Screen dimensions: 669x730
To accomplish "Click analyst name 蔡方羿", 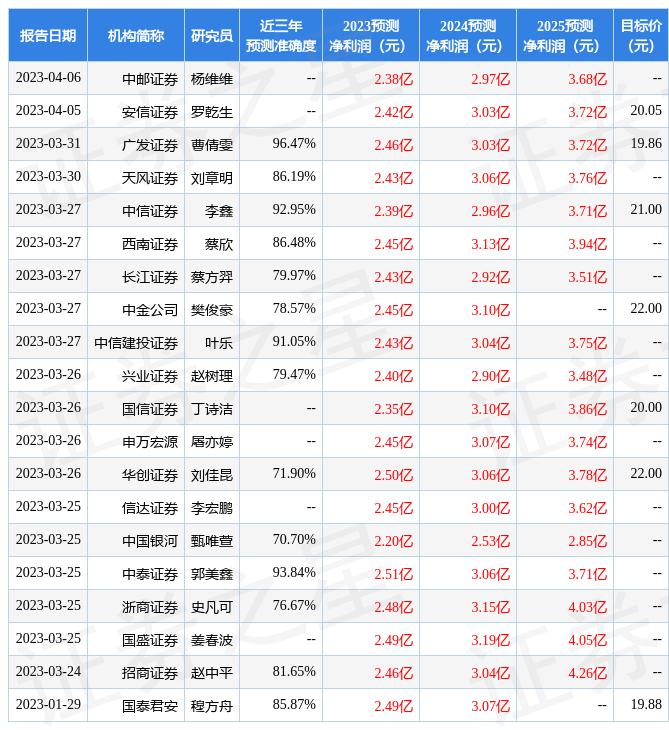I will click(212, 277).
